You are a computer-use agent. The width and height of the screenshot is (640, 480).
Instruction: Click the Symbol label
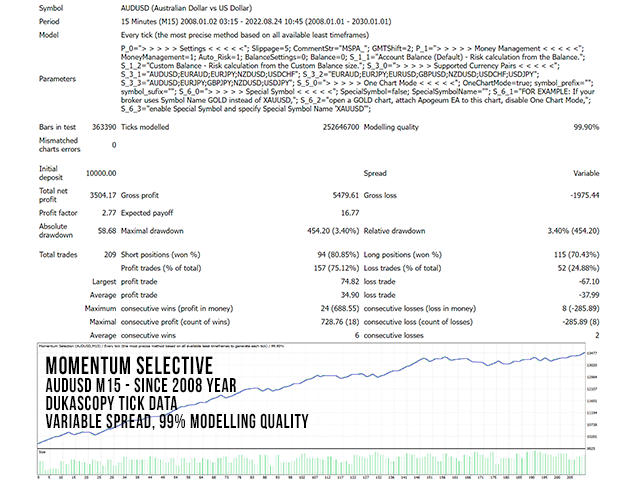tap(51, 8)
